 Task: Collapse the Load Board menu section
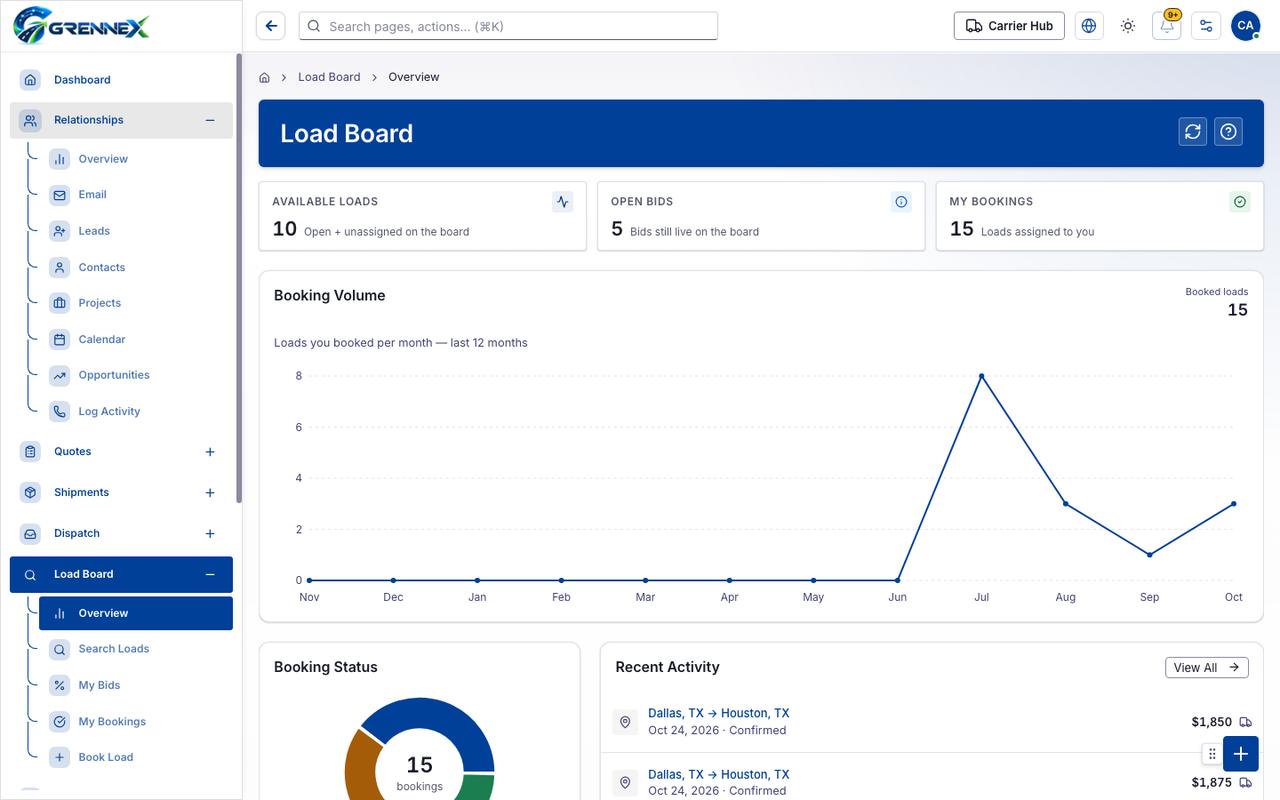pyautogui.click(x=210, y=575)
